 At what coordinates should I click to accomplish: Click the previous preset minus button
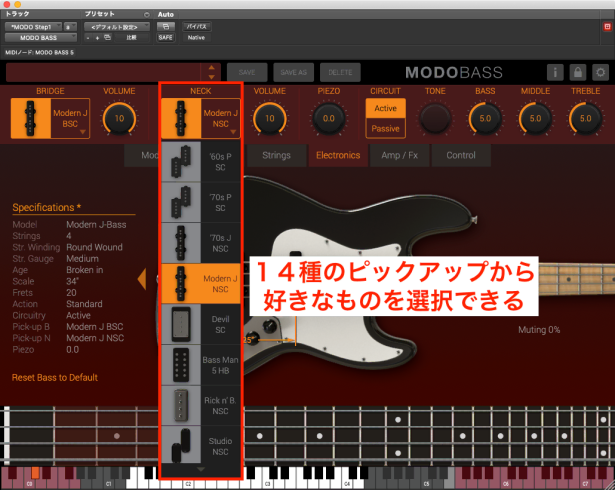click(x=88, y=38)
